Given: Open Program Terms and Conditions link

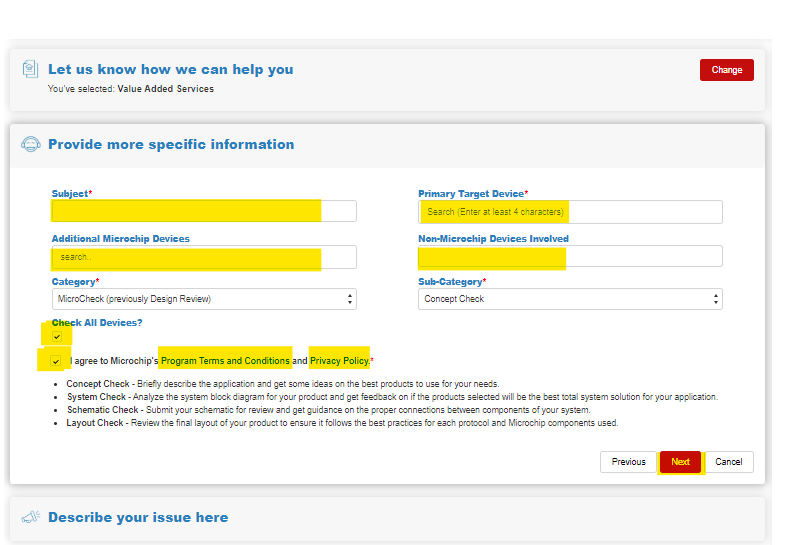Looking at the screenshot, I should click(x=225, y=361).
